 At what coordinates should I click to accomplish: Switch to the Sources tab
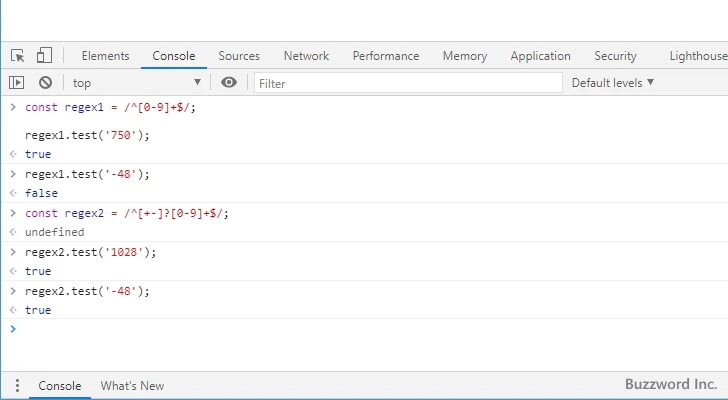pyautogui.click(x=239, y=56)
